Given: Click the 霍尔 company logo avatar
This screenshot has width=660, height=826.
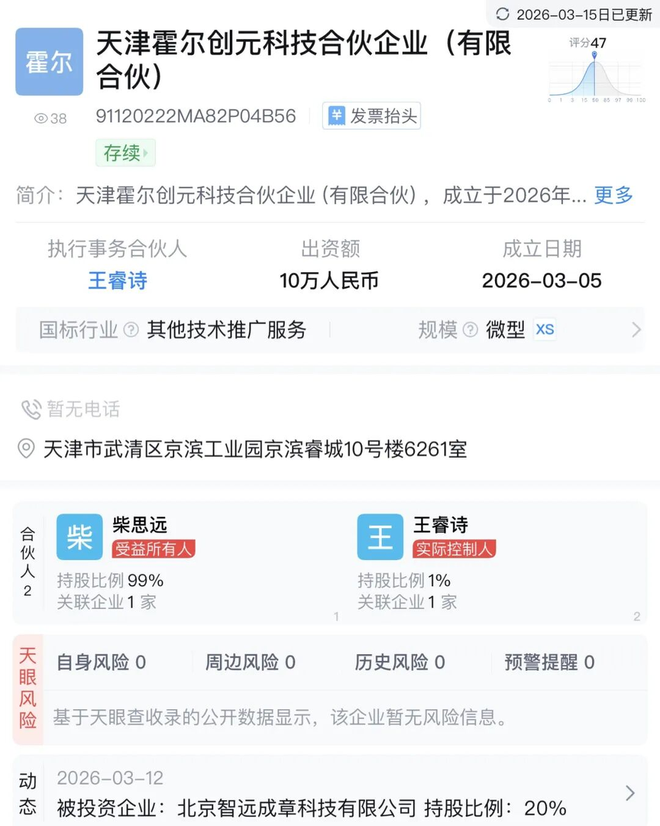Looking at the screenshot, I should coord(49,62).
